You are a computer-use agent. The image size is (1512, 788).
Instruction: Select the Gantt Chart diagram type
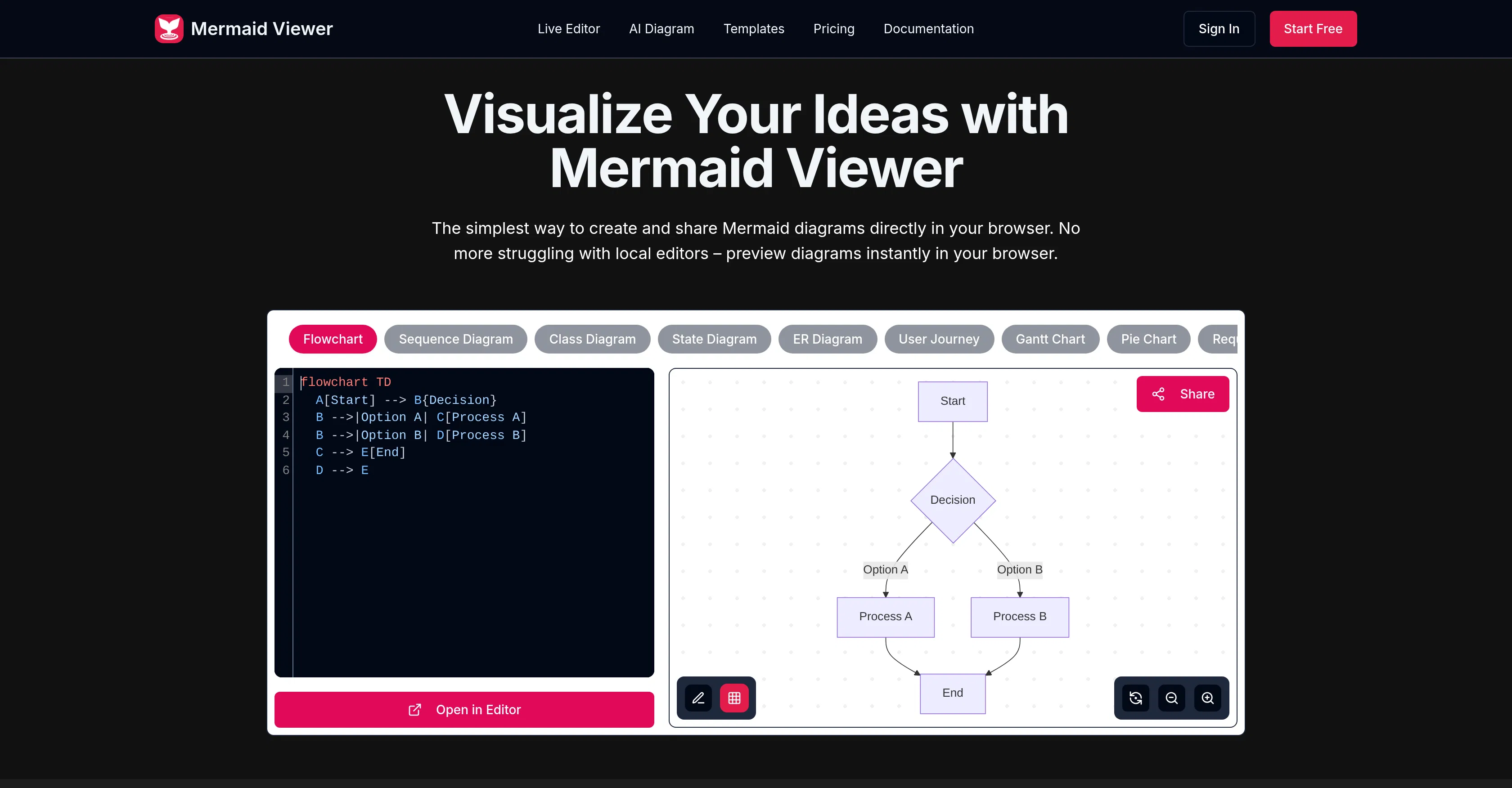[x=1050, y=339]
